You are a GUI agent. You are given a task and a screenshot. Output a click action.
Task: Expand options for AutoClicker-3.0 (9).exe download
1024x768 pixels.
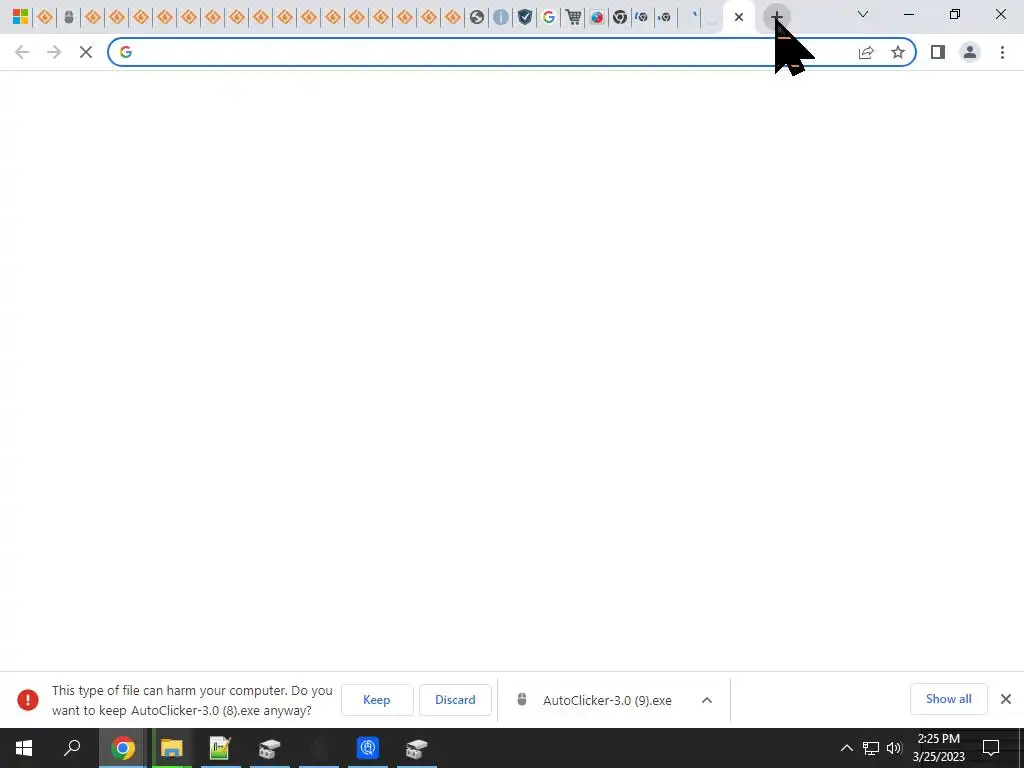pos(707,700)
